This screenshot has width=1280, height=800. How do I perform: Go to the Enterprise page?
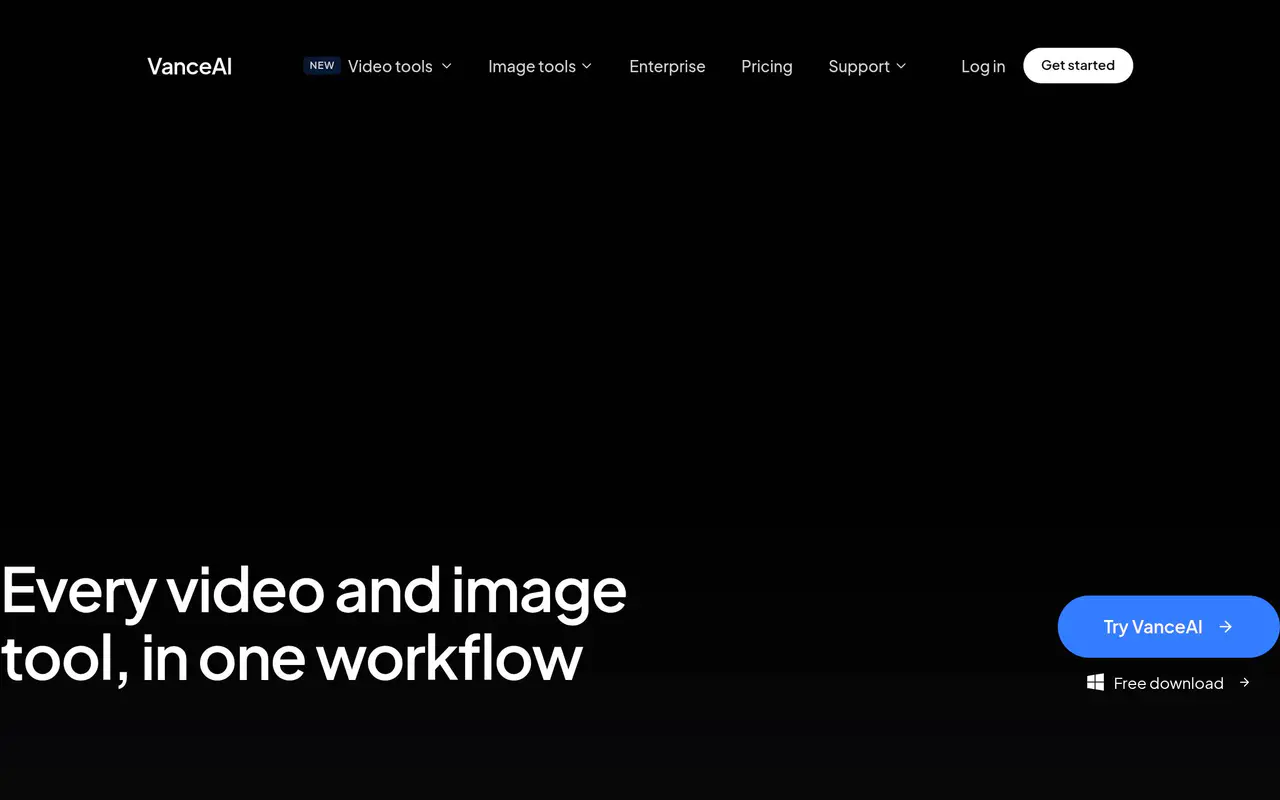[x=667, y=67]
